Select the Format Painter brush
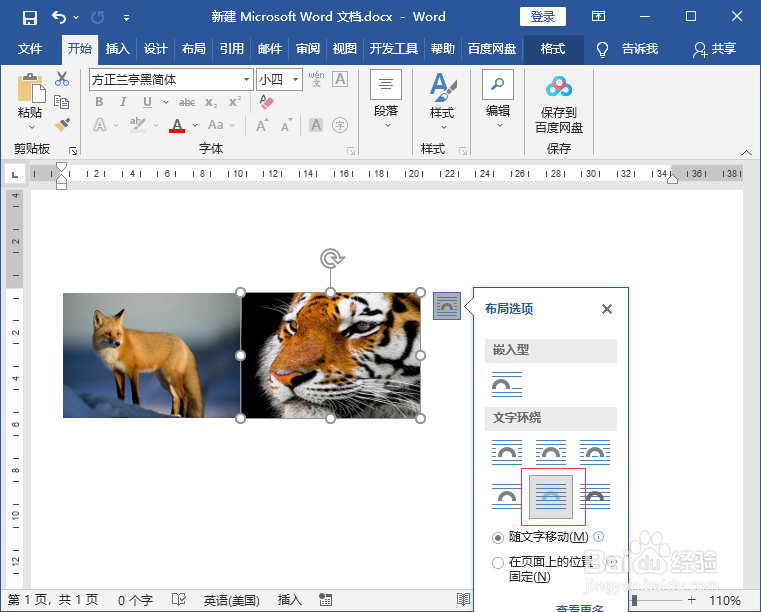The image size is (761, 612). coord(62,125)
